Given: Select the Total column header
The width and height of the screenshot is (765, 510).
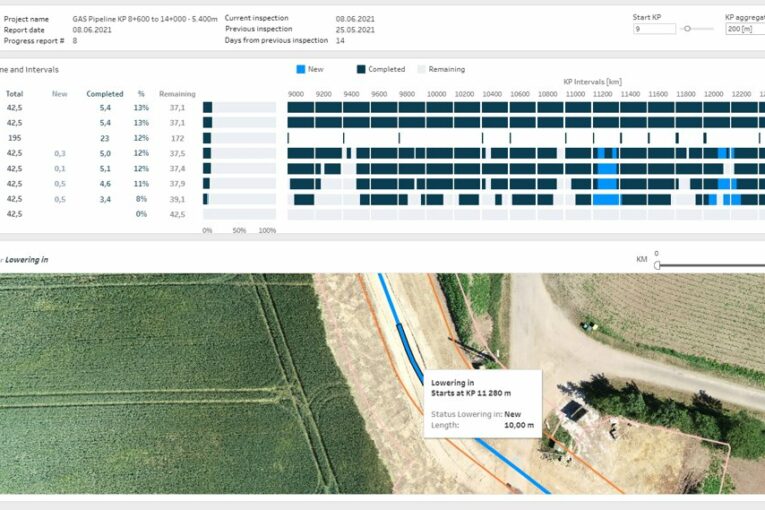Looking at the screenshot, I should pos(15,94).
